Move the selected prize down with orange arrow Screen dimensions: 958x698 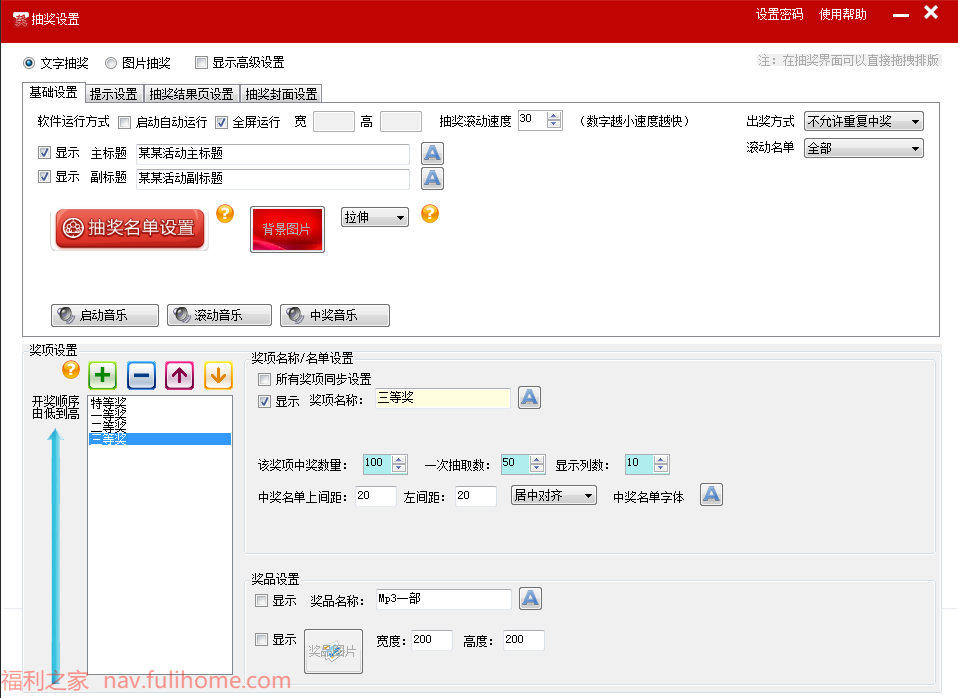click(x=218, y=375)
